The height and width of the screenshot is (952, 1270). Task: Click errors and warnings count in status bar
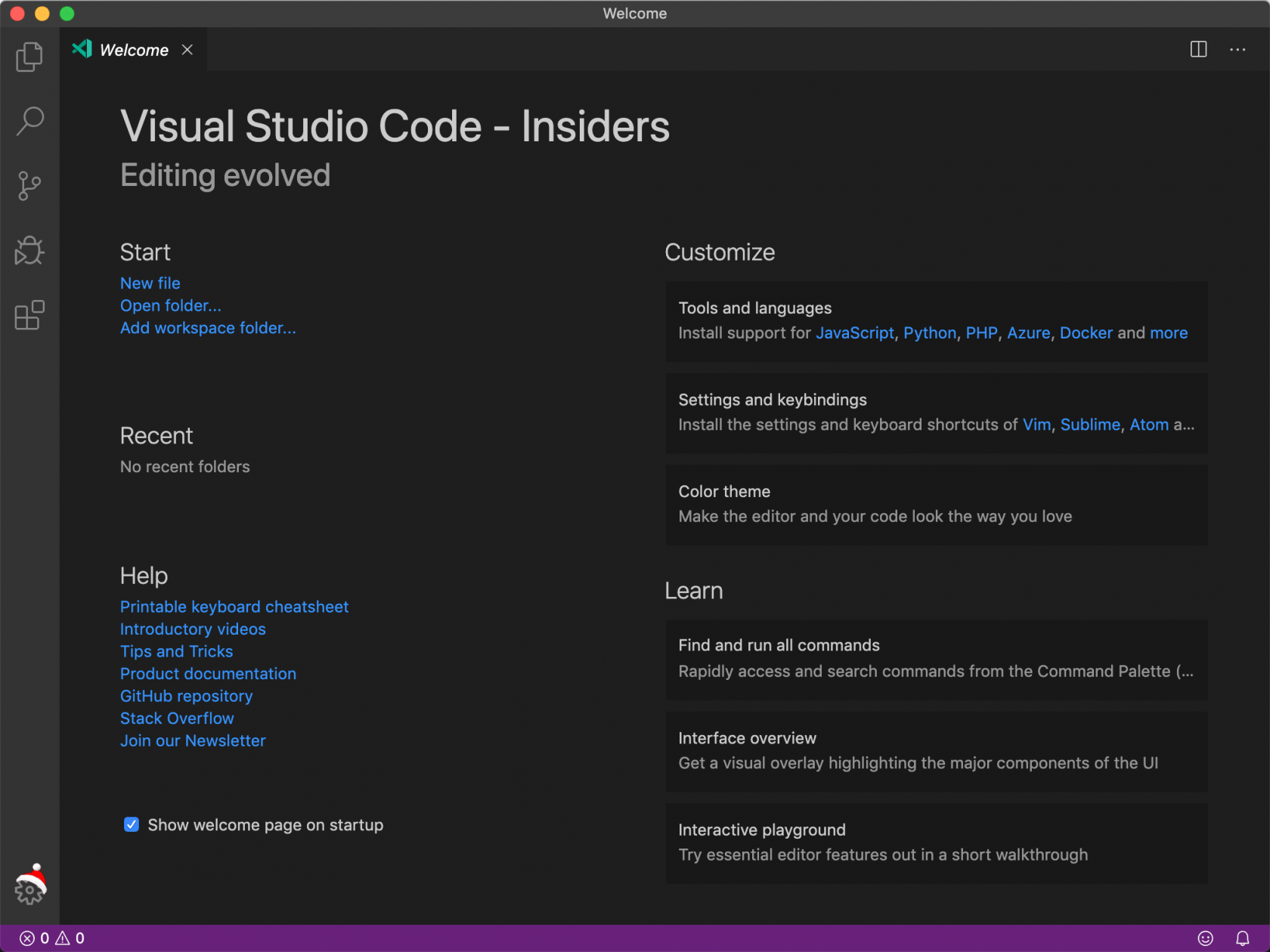52,938
